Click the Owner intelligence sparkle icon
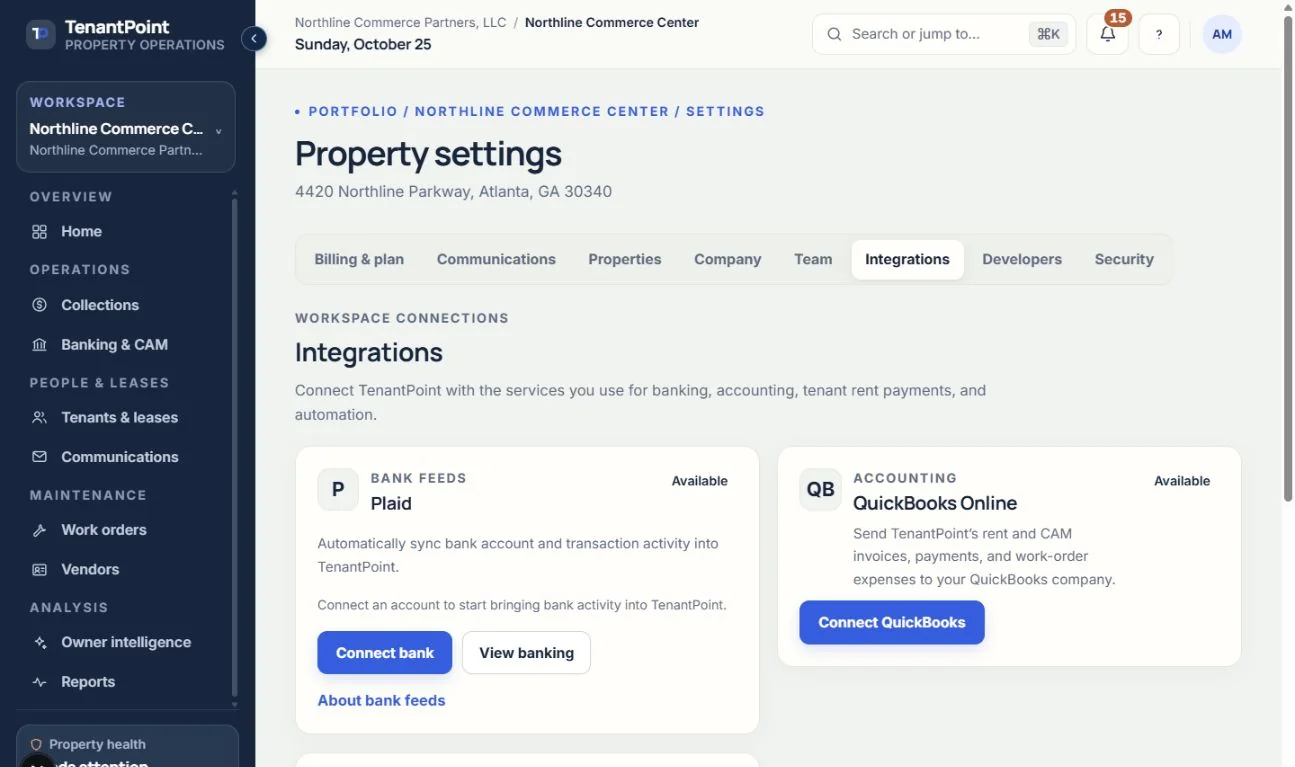The height and width of the screenshot is (767, 1295). pos(40,643)
